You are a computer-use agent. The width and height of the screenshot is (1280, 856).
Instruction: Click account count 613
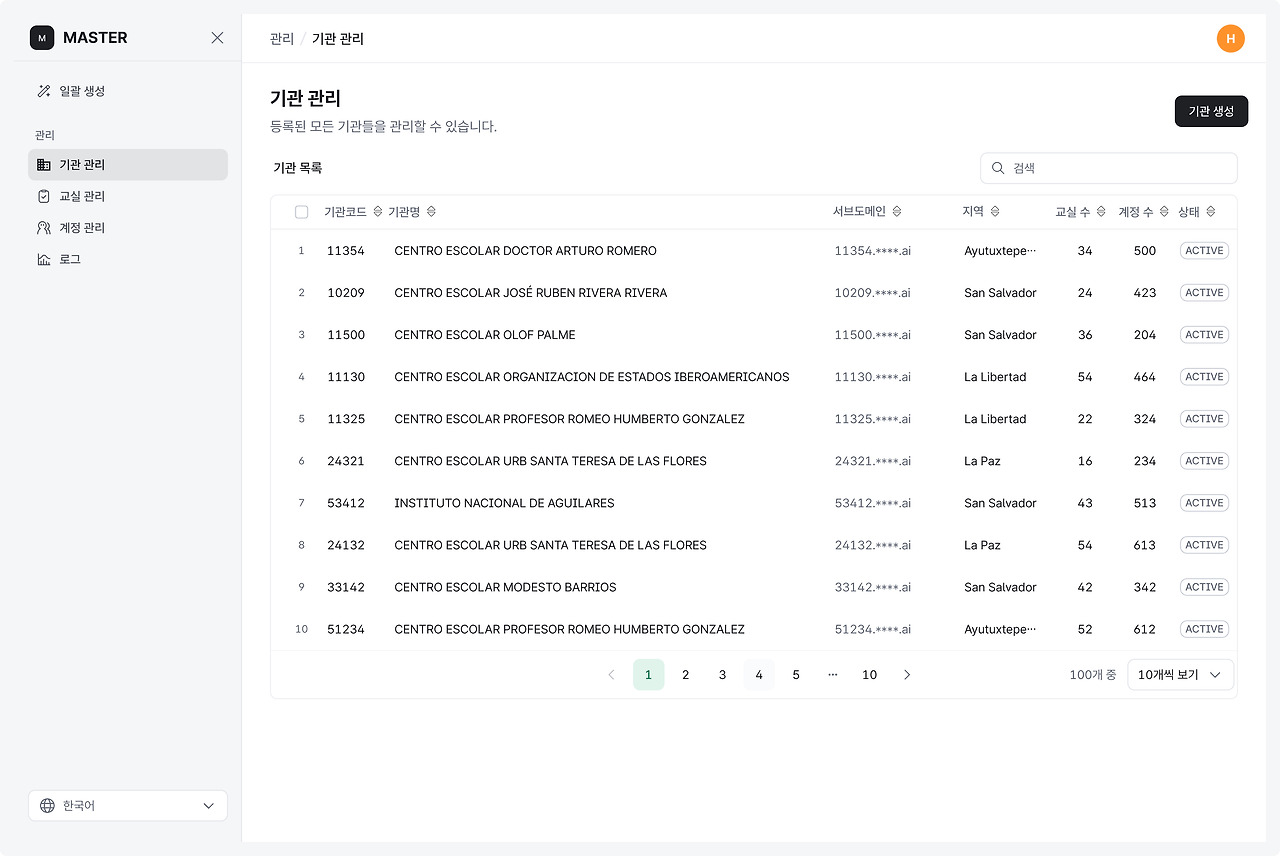pyautogui.click(x=1145, y=545)
